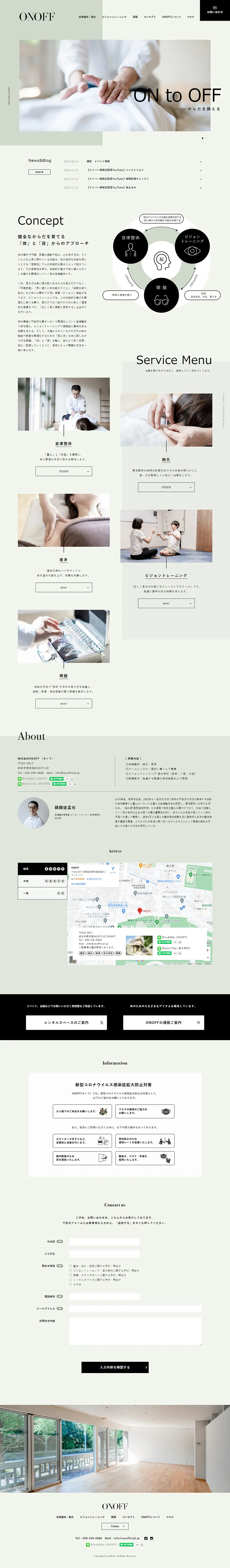230x1568 pixels.
Task: Check 眼鏡・カラーサポート inquiry box
Action: (71, 1275)
